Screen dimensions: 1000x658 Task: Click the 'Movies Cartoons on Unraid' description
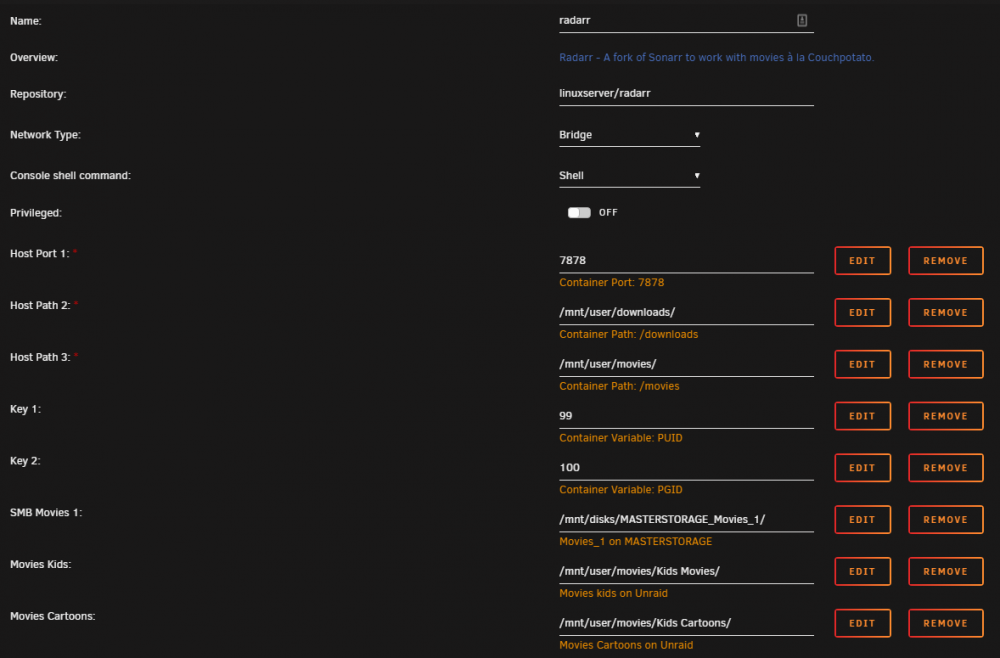tap(626, 645)
